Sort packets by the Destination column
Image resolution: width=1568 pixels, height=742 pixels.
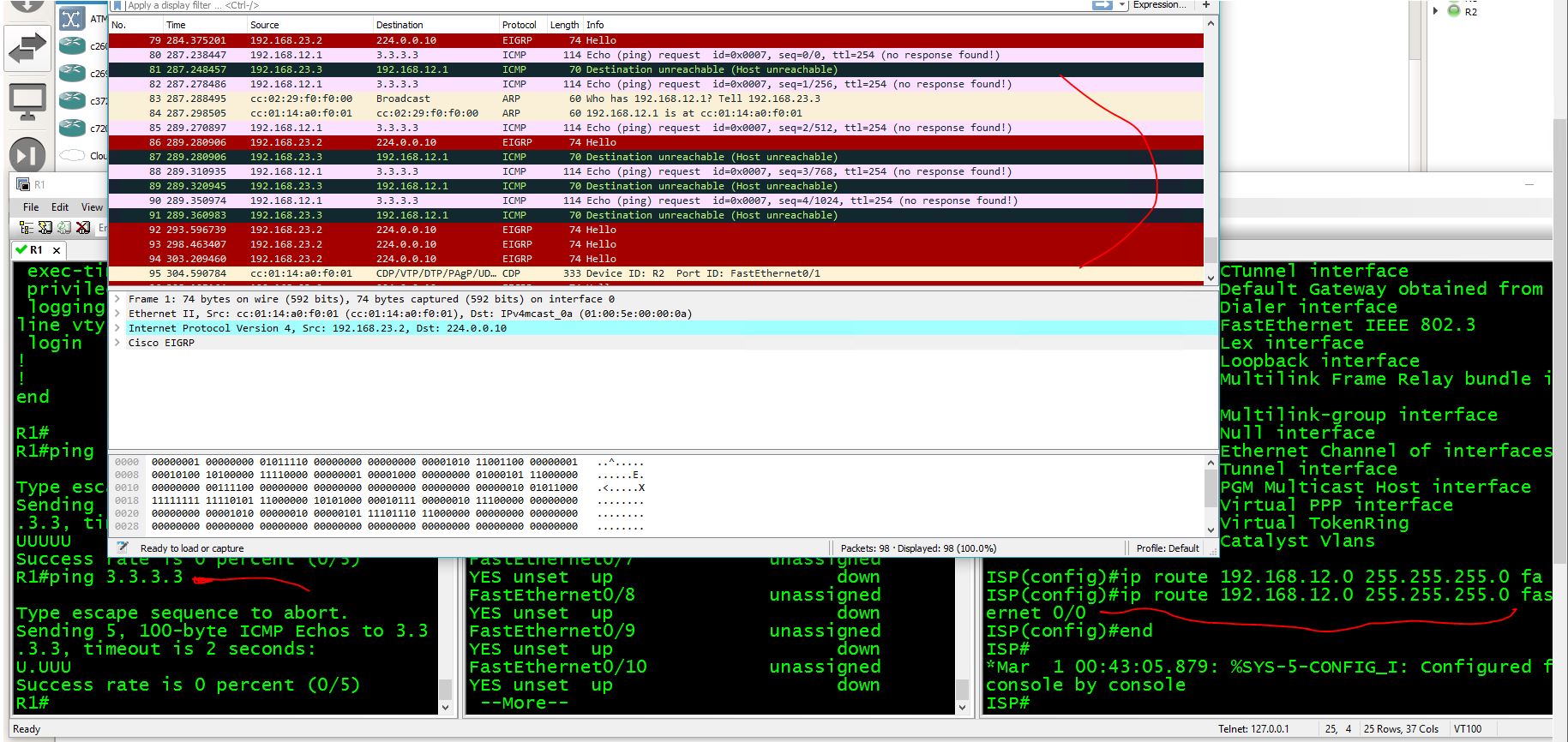tap(436, 25)
